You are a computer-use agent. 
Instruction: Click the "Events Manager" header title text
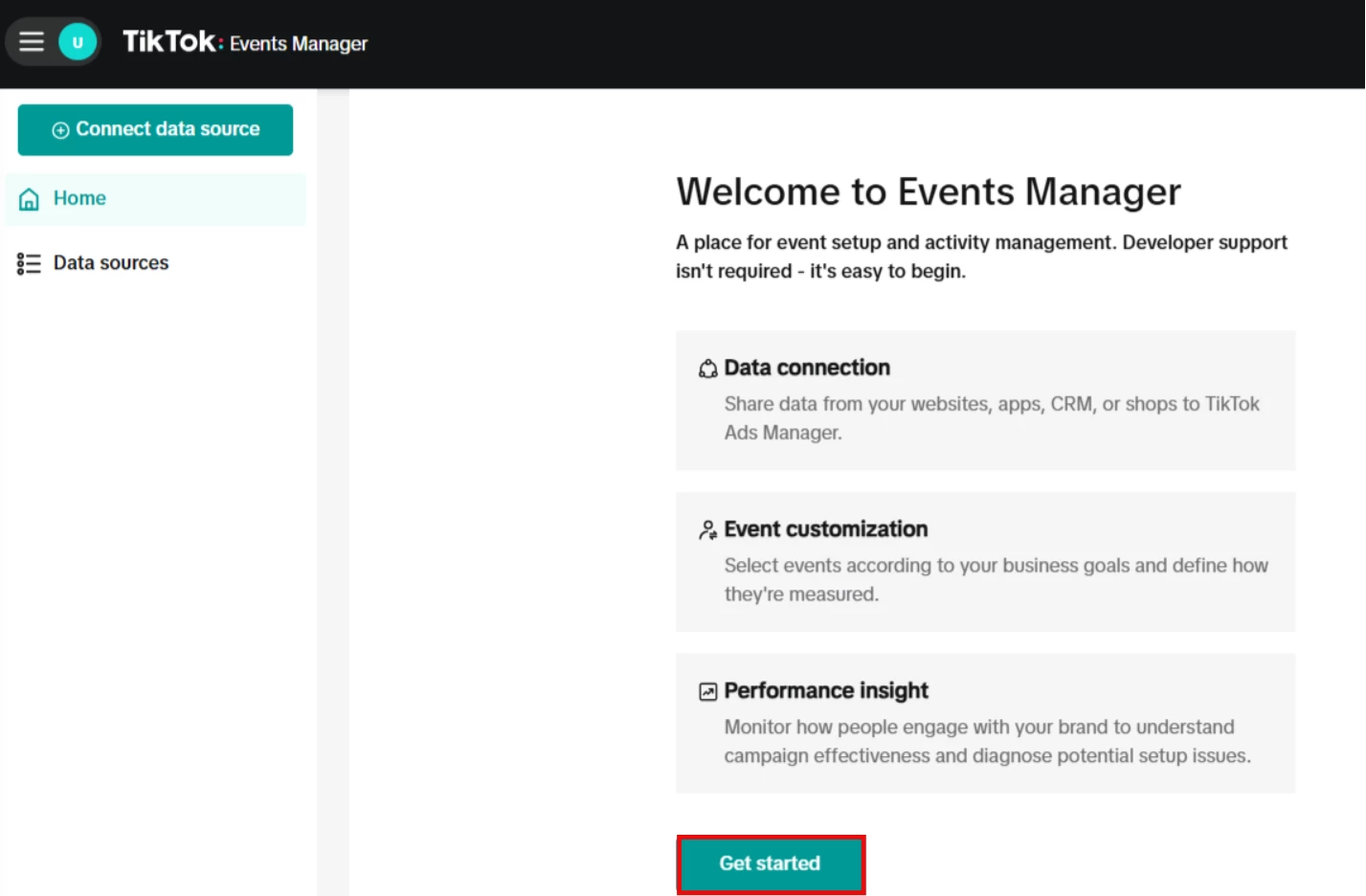tap(298, 44)
